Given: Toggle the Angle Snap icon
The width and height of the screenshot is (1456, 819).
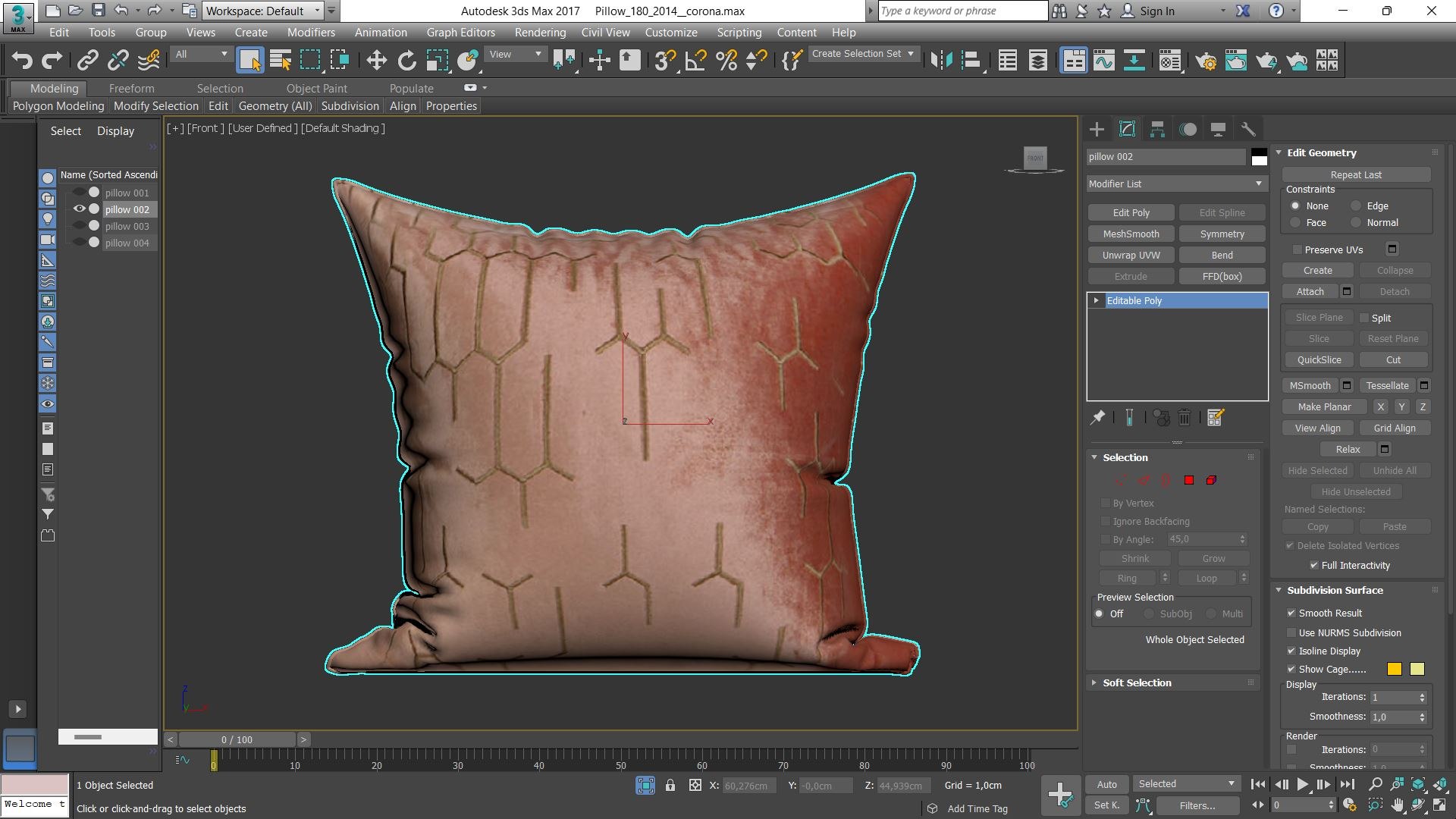Looking at the screenshot, I should 695,61.
